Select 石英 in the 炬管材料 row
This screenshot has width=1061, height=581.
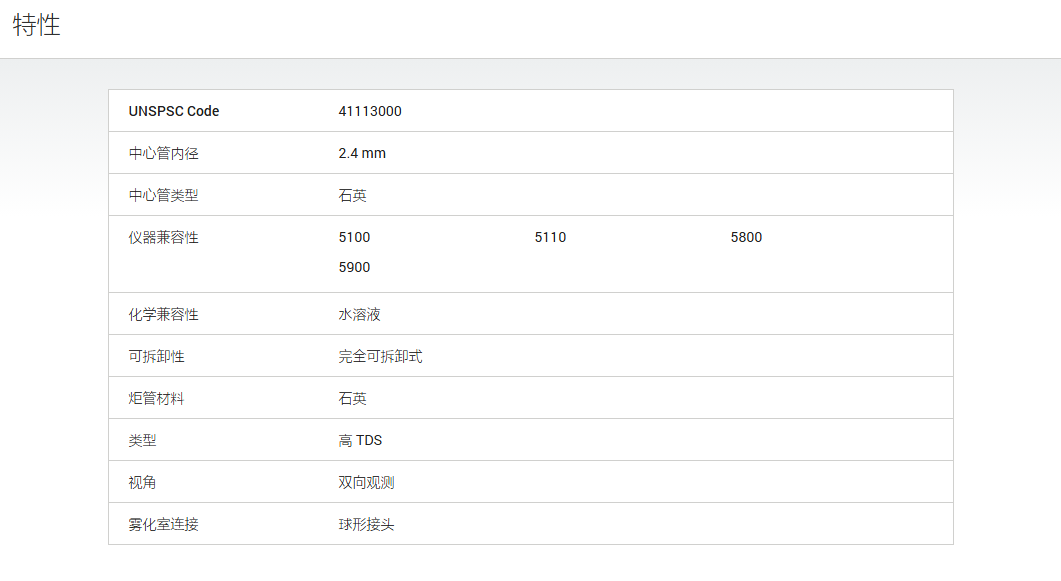click(x=353, y=398)
